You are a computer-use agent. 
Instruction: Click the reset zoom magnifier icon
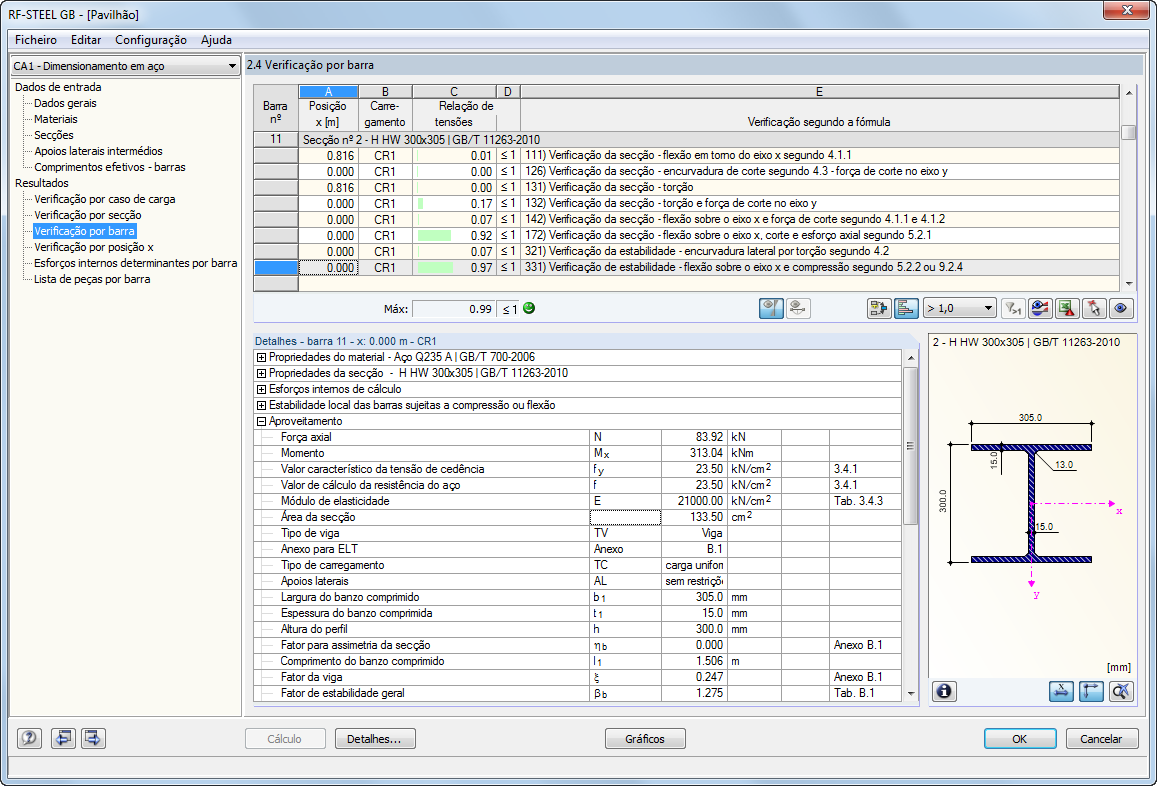(1121, 691)
